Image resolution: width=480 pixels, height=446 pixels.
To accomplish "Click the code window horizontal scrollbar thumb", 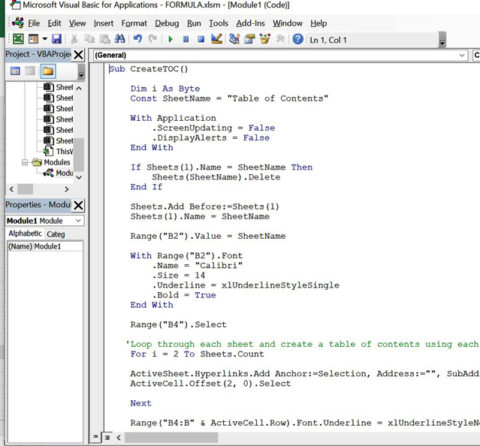I will click(171, 437).
